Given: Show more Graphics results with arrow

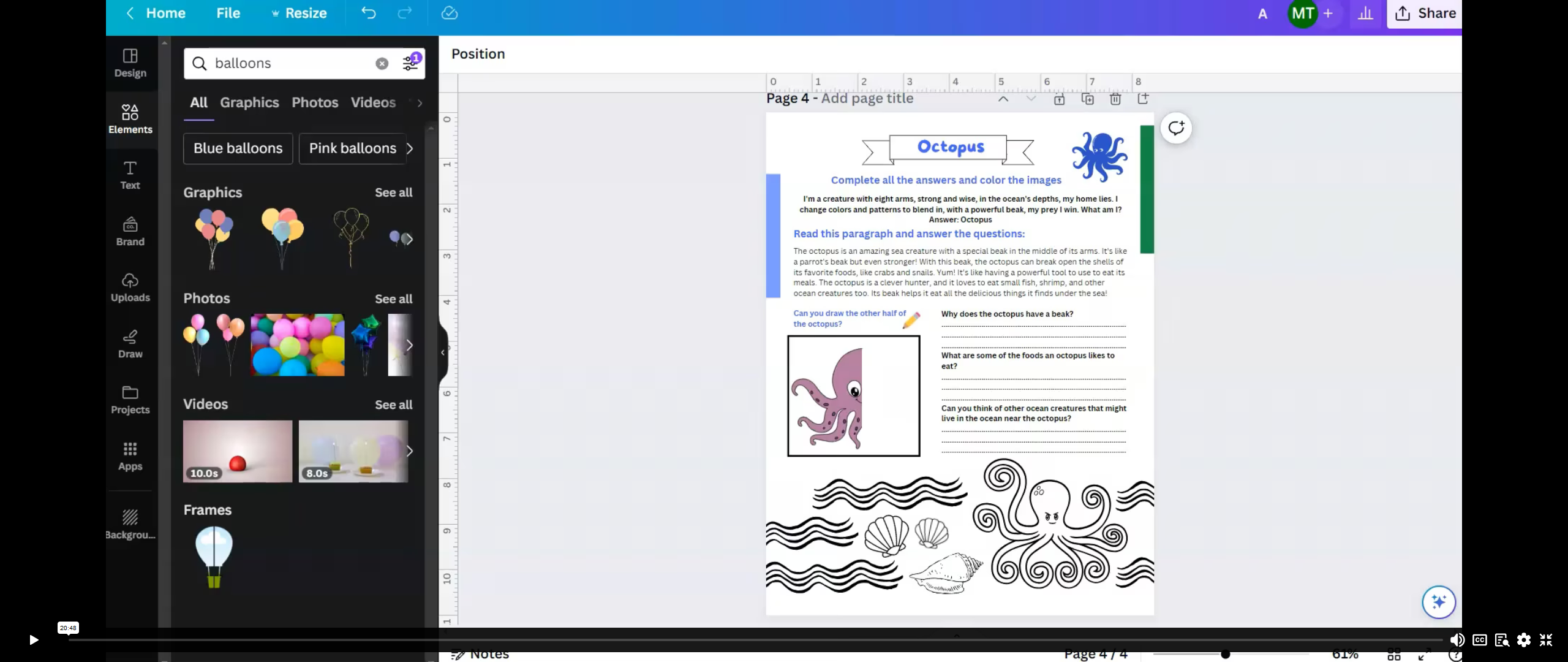Looking at the screenshot, I should point(409,239).
